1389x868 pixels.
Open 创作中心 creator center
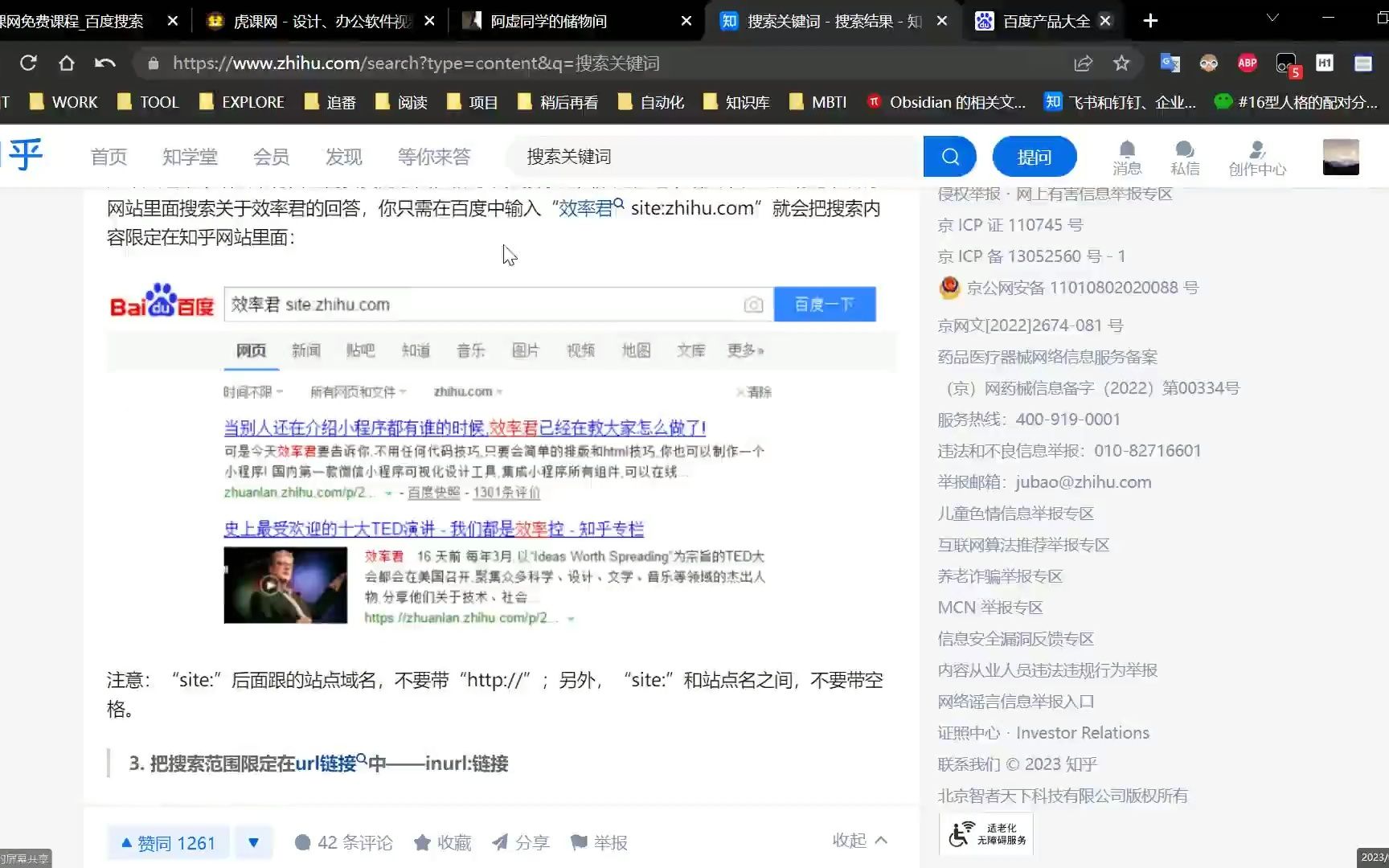1257,158
